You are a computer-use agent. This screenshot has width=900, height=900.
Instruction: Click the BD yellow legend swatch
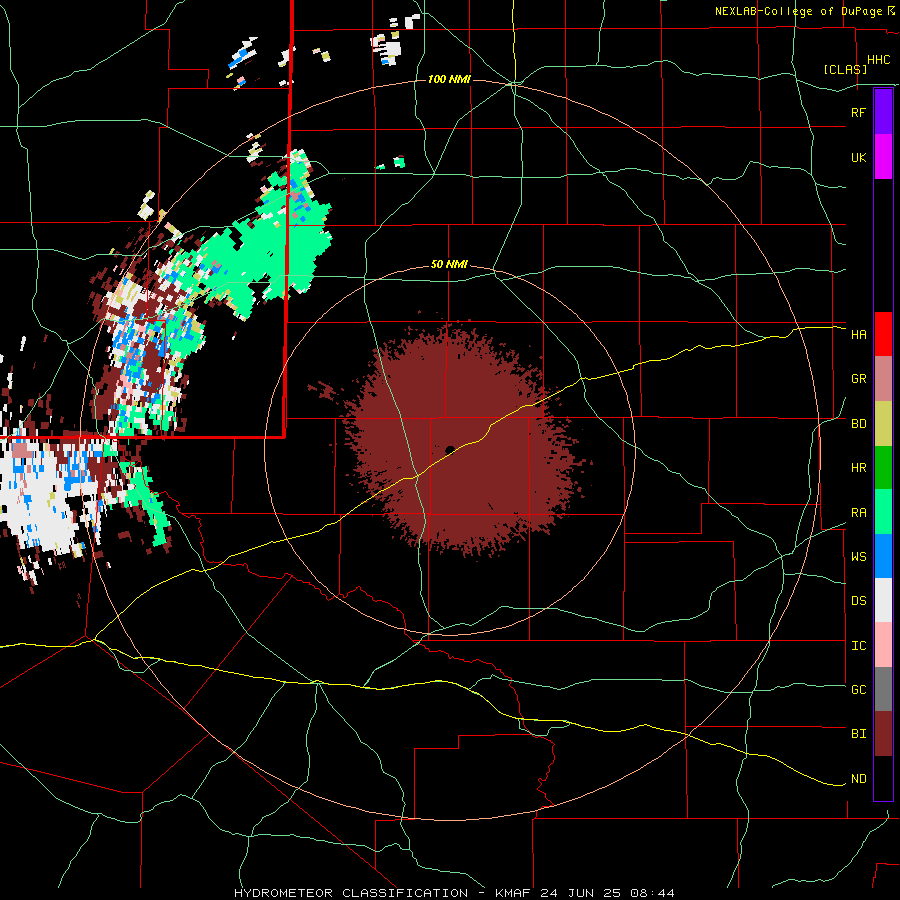[883, 424]
